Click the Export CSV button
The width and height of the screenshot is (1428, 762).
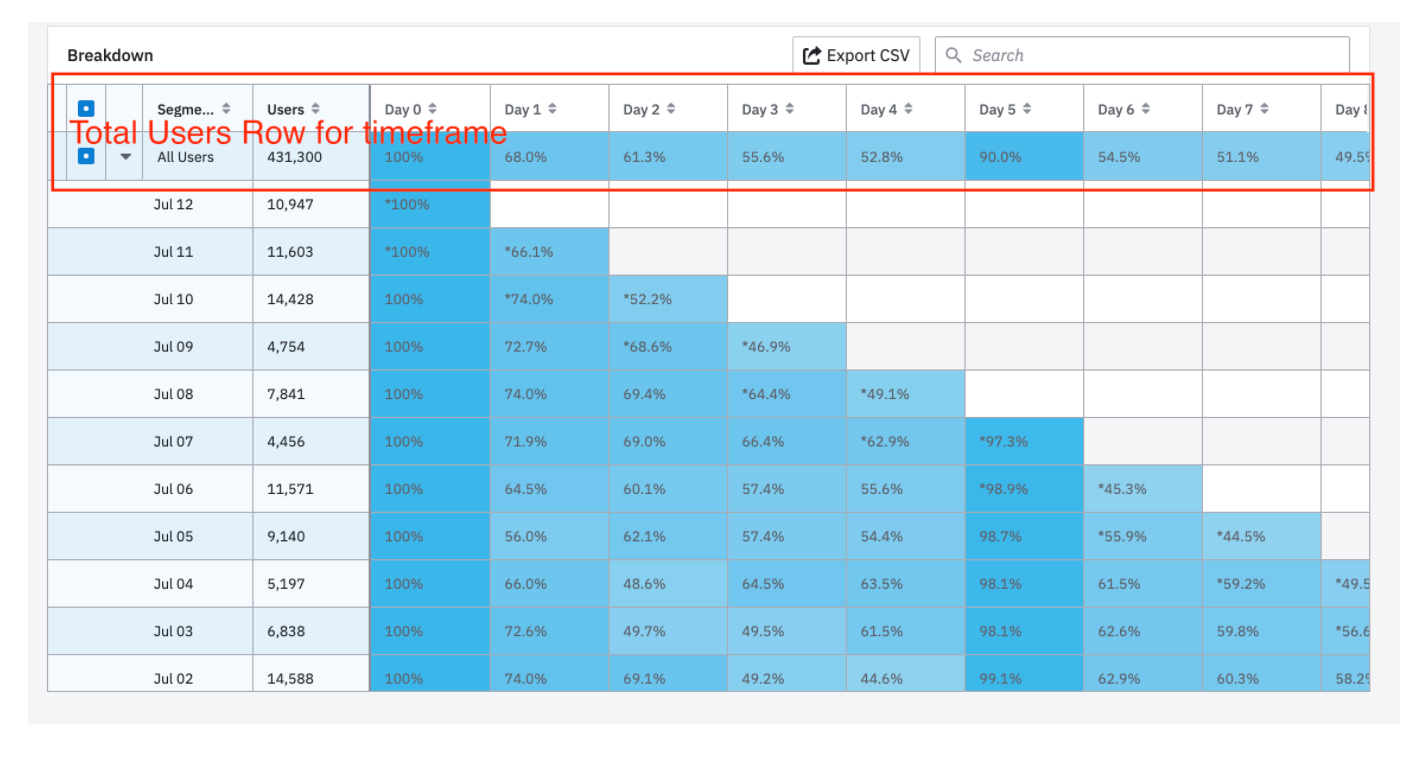click(856, 55)
